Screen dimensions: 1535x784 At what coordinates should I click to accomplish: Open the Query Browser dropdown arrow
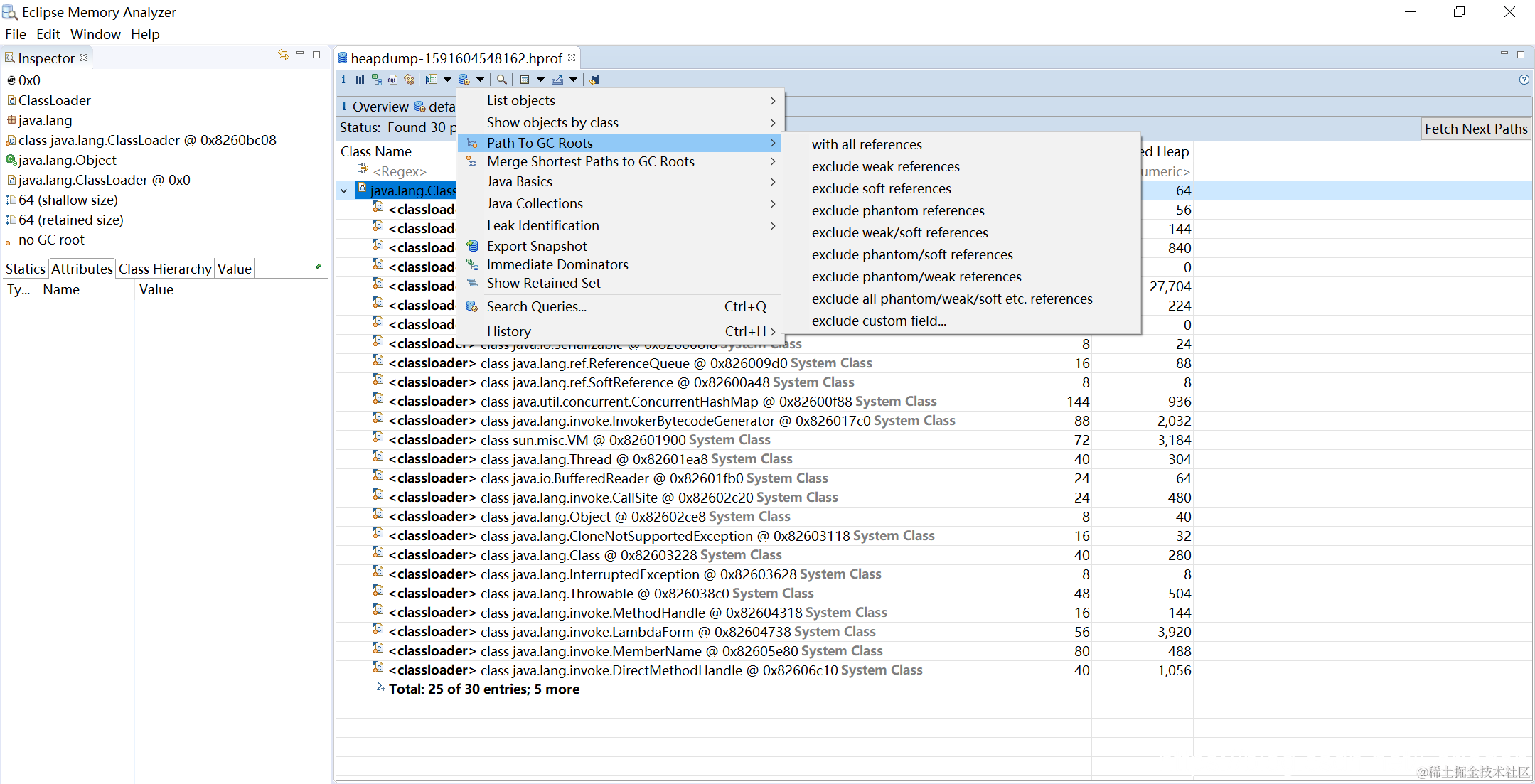pos(481,80)
